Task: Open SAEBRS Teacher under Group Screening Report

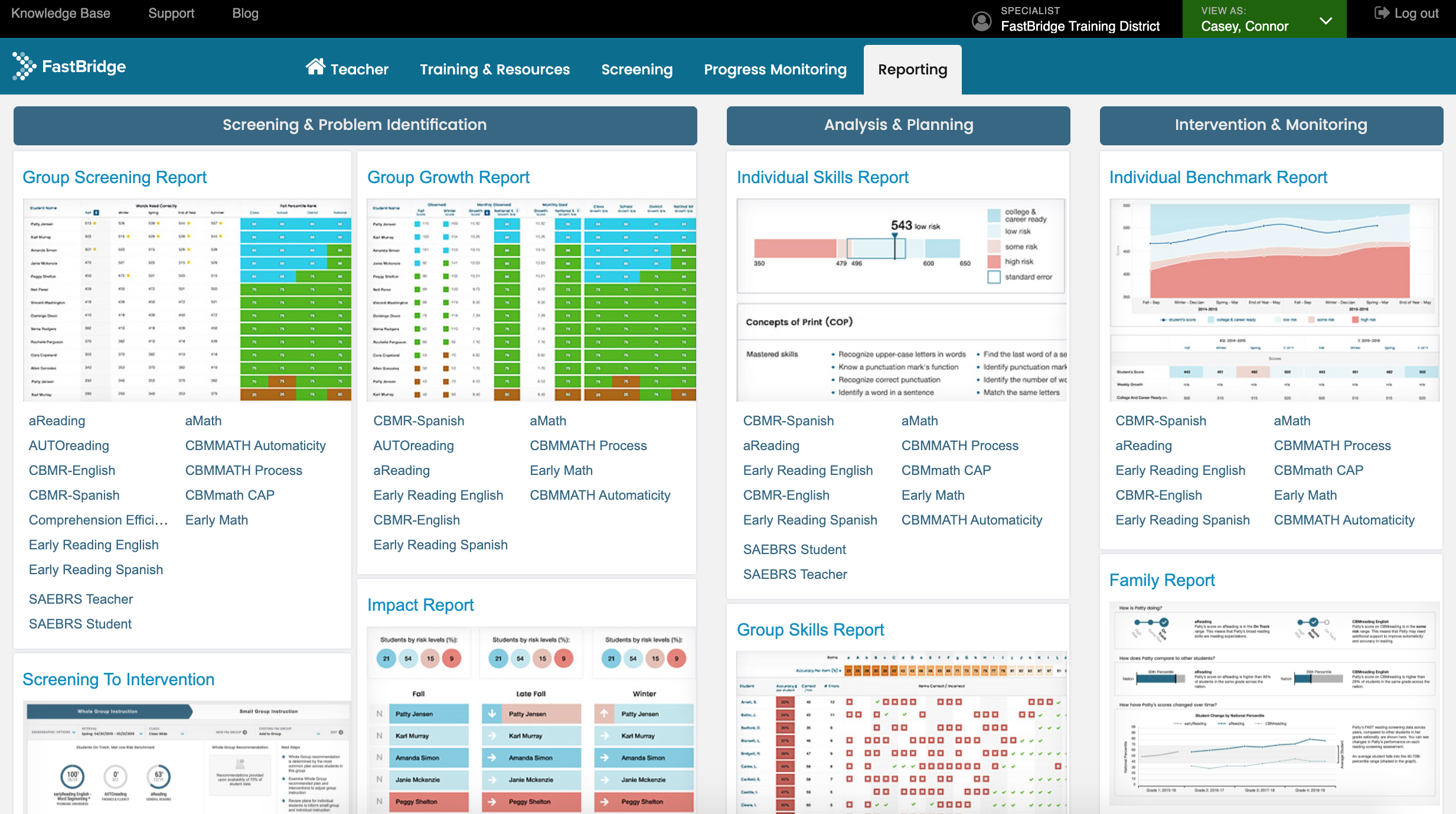Action: tap(81, 600)
